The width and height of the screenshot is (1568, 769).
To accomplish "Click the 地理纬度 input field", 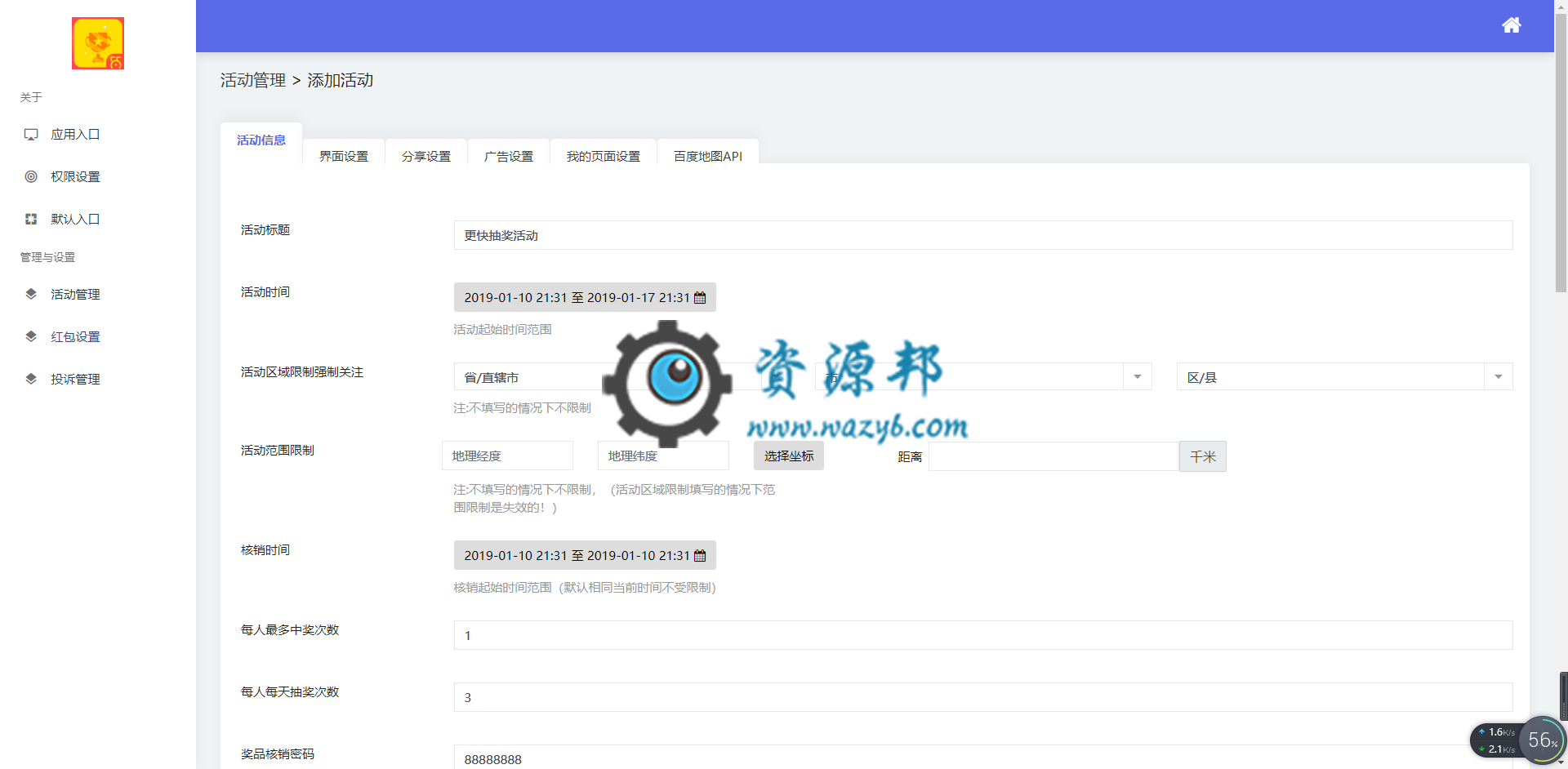I will click(663, 456).
